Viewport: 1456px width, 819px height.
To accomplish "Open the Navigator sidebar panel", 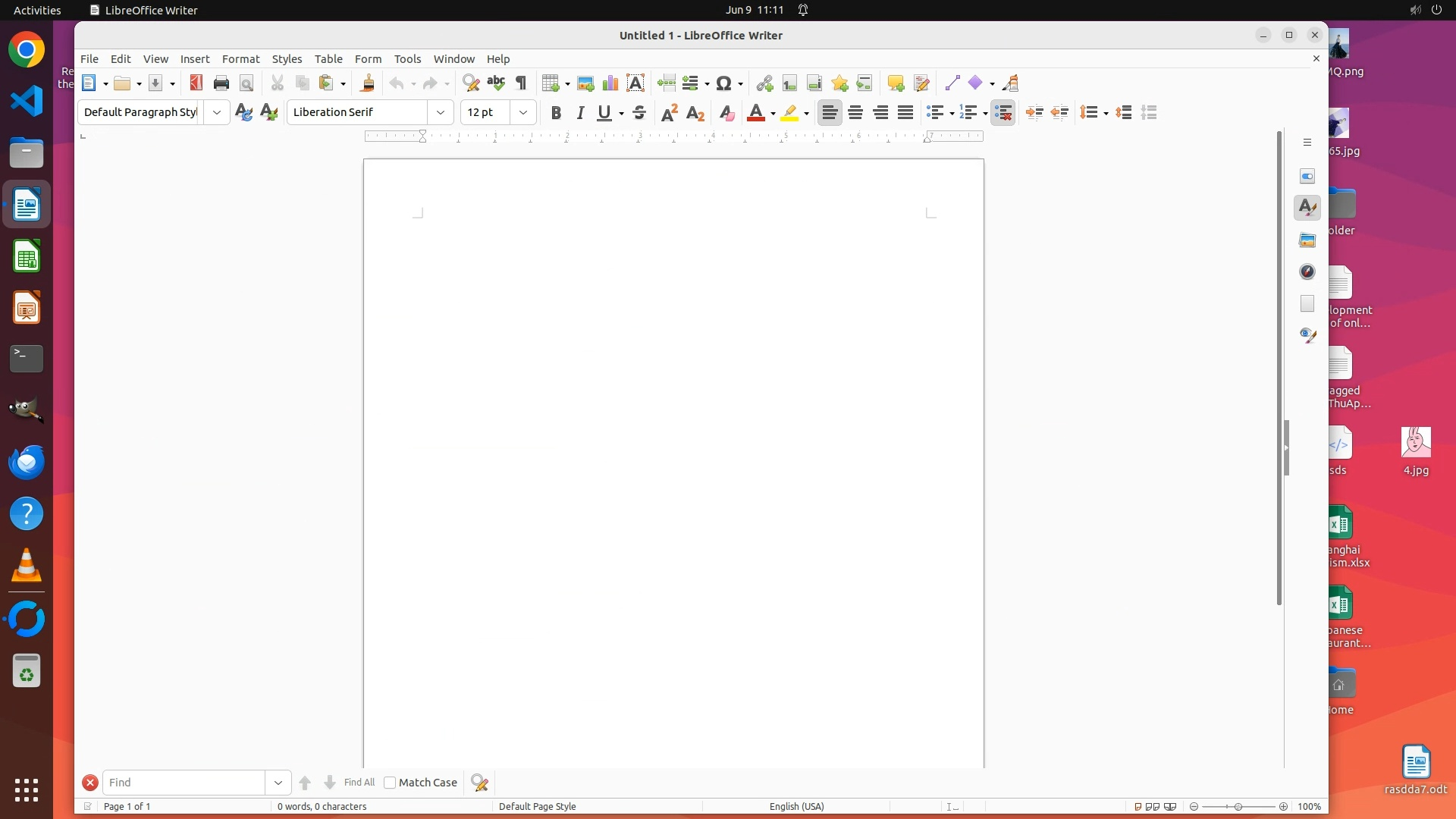I will [x=1307, y=271].
